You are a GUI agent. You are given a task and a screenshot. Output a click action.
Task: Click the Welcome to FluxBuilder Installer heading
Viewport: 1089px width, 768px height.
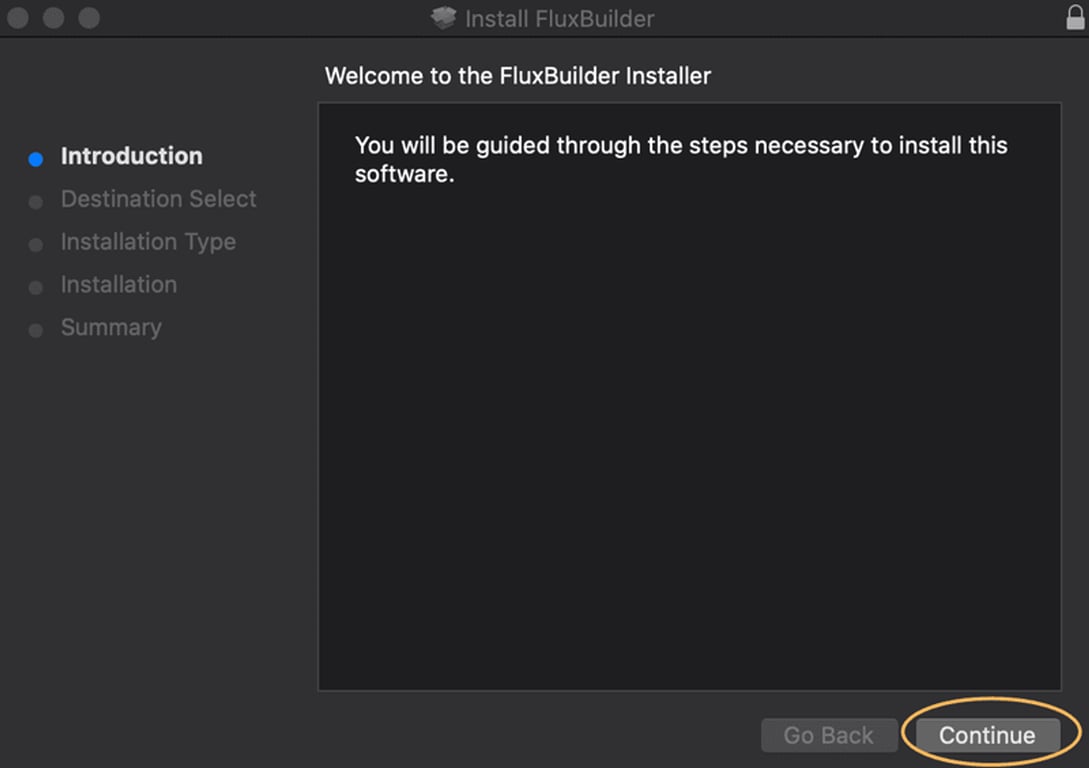pos(517,76)
